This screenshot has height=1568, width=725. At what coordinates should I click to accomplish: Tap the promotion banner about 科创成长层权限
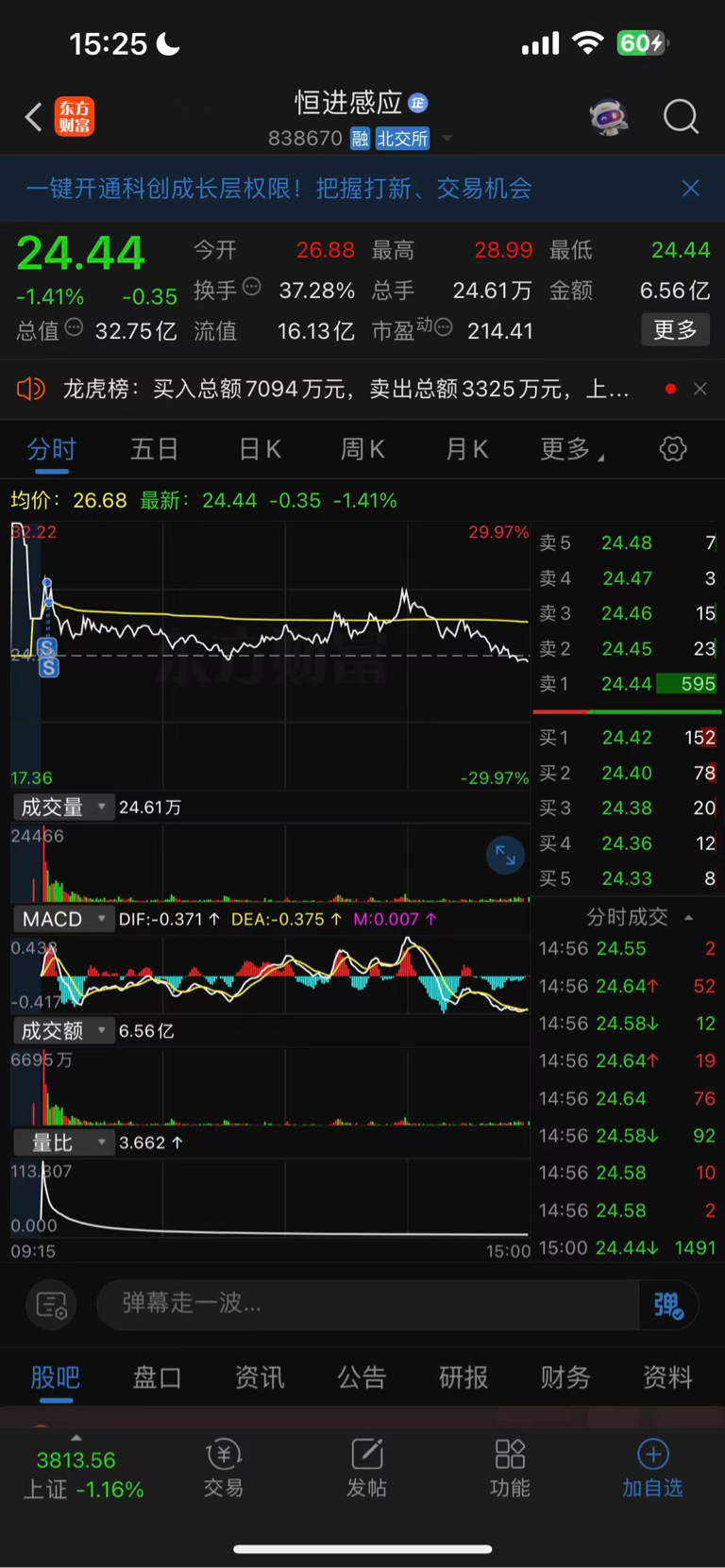278,188
